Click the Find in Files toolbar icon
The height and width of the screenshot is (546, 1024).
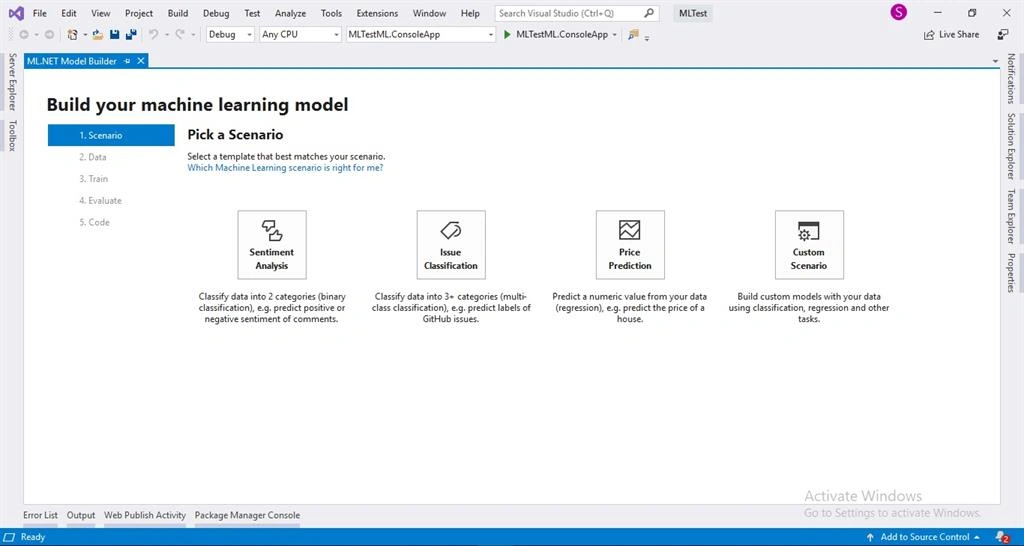[633, 35]
